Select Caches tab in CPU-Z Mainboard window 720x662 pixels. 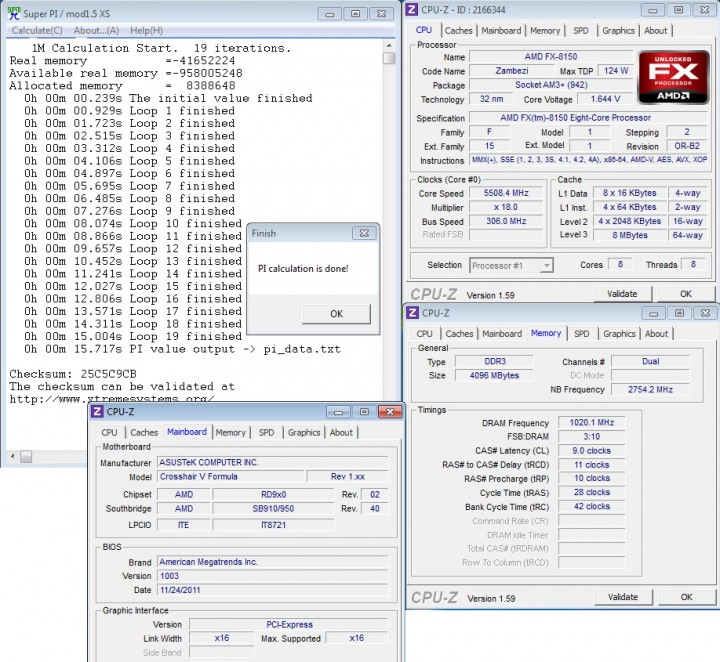144,432
